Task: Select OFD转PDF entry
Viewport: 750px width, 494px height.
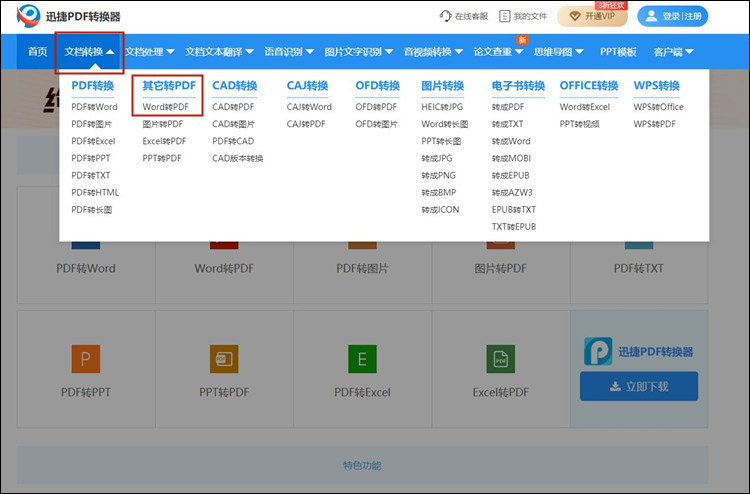Action: point(376,107)
